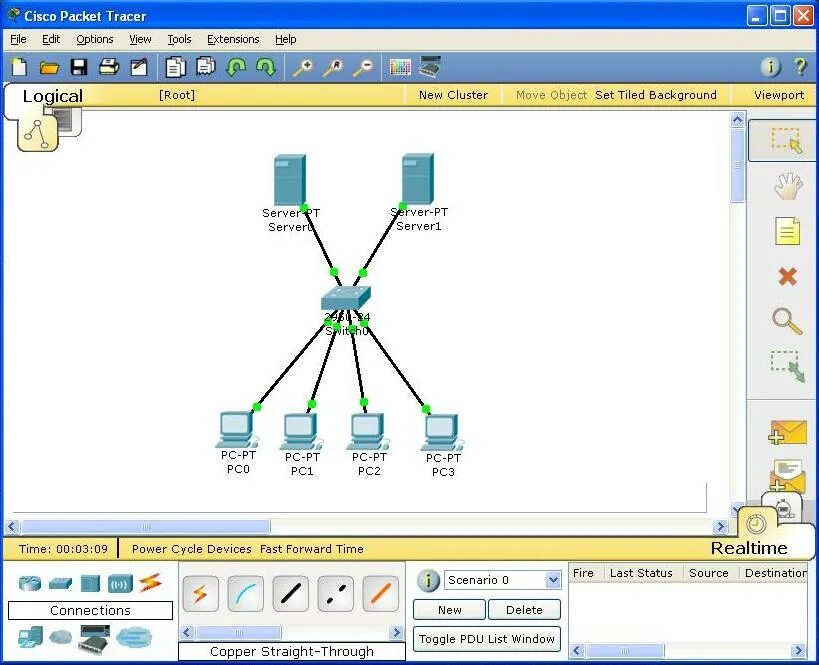819x665 pixels.
Task: Select the Custom Made Devices icon
Action: (x=95, y=638)
